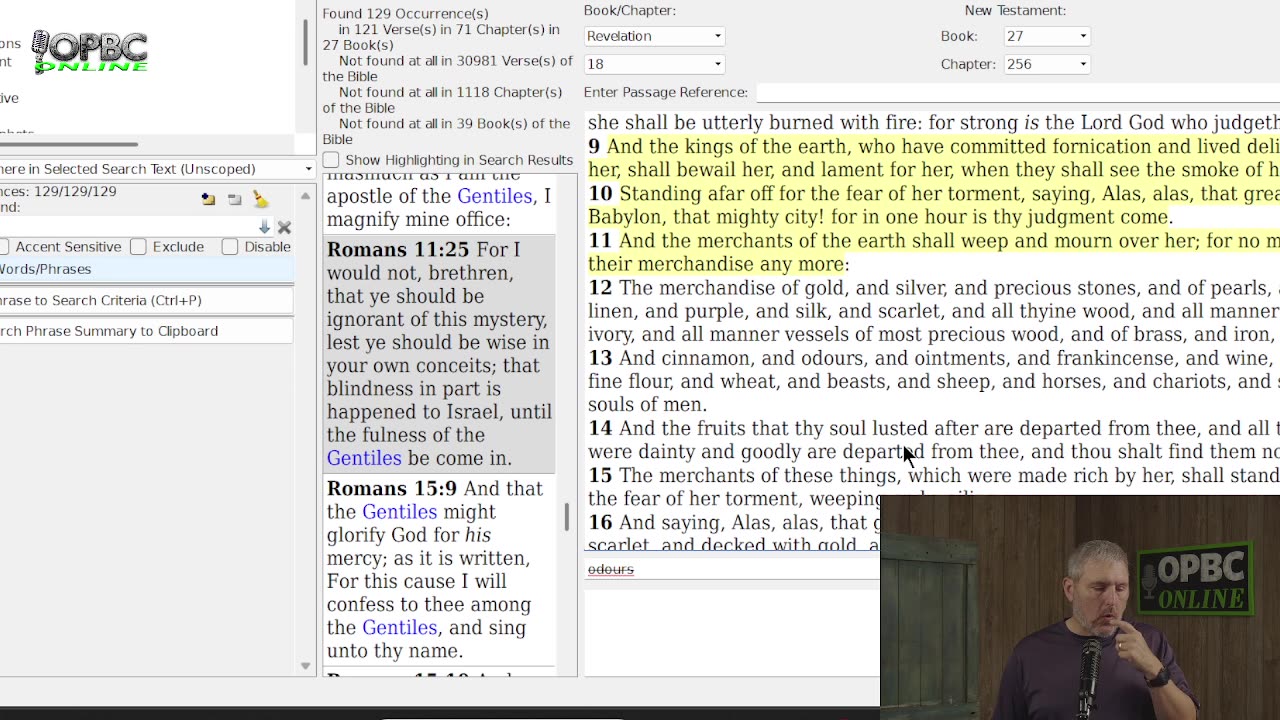Click the top-left panel vertical scrollbar
The image size is (1280, 720).
(305, 42)
